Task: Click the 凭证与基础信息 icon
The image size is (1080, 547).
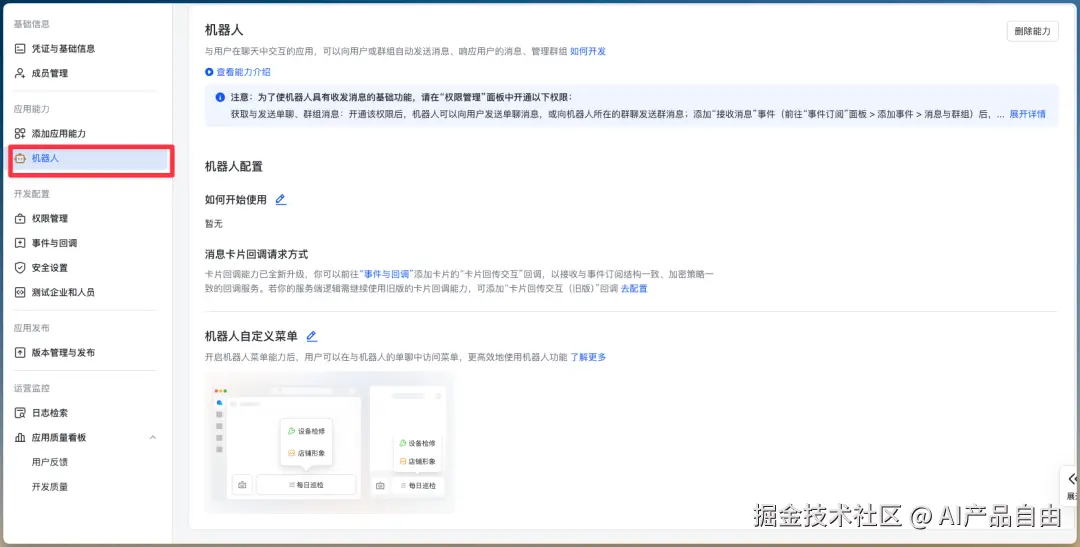Action: point(20,49)
